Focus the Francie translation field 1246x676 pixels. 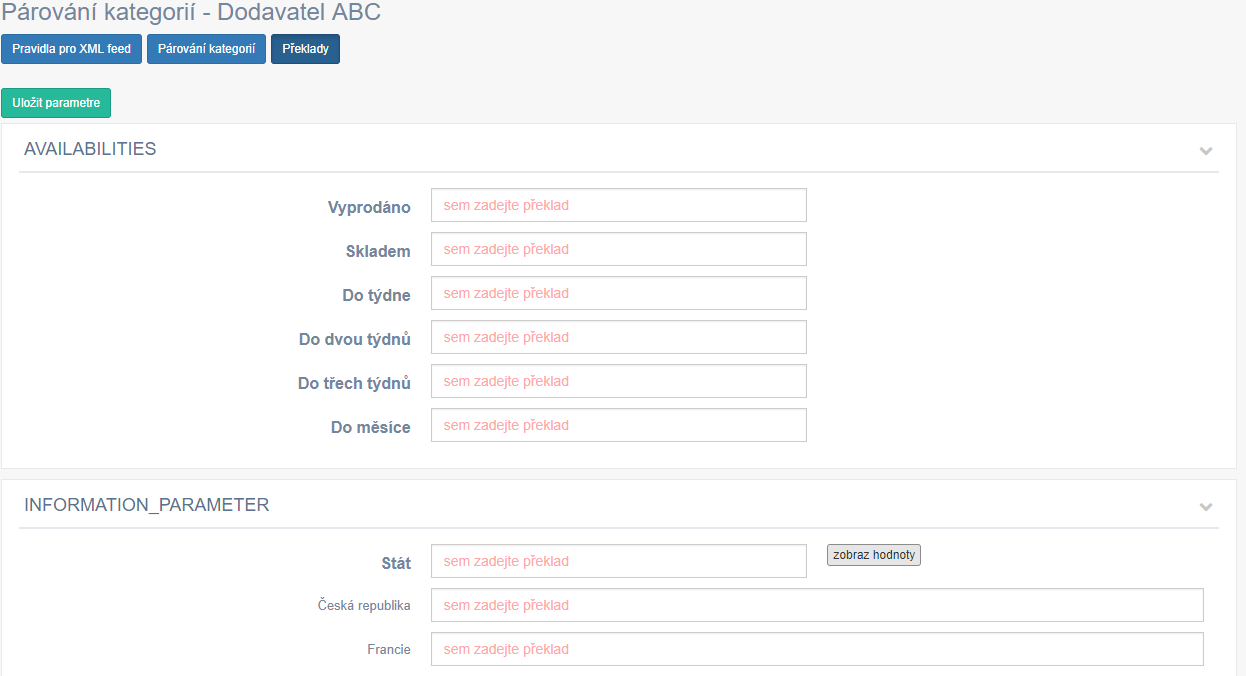point(817,649)
